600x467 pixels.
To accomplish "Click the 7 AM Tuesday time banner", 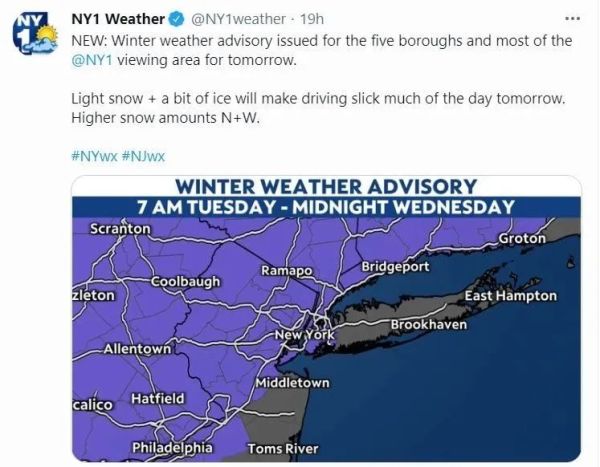I will (x=326, y=207).
